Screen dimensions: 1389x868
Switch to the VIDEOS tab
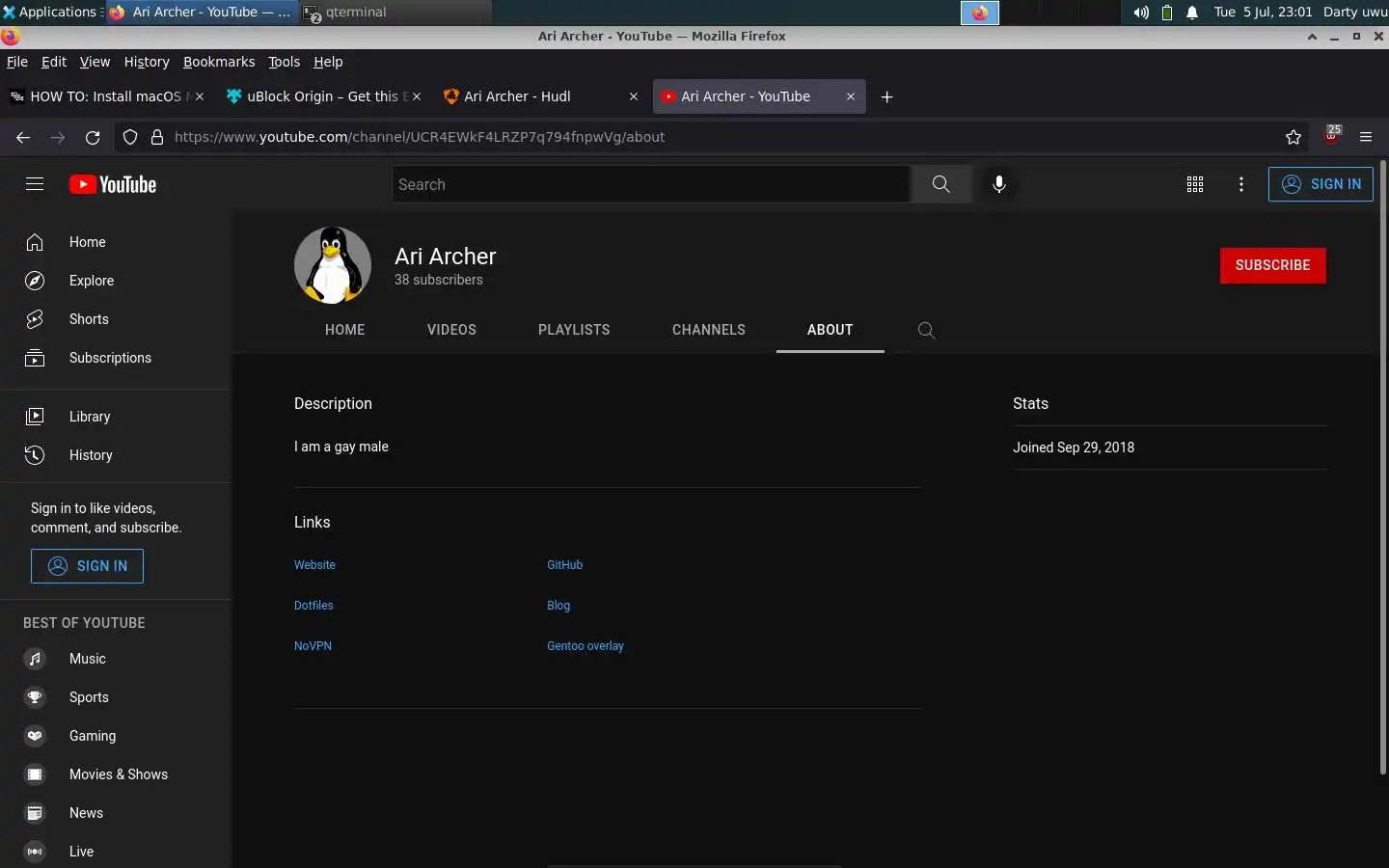point(451,330)
